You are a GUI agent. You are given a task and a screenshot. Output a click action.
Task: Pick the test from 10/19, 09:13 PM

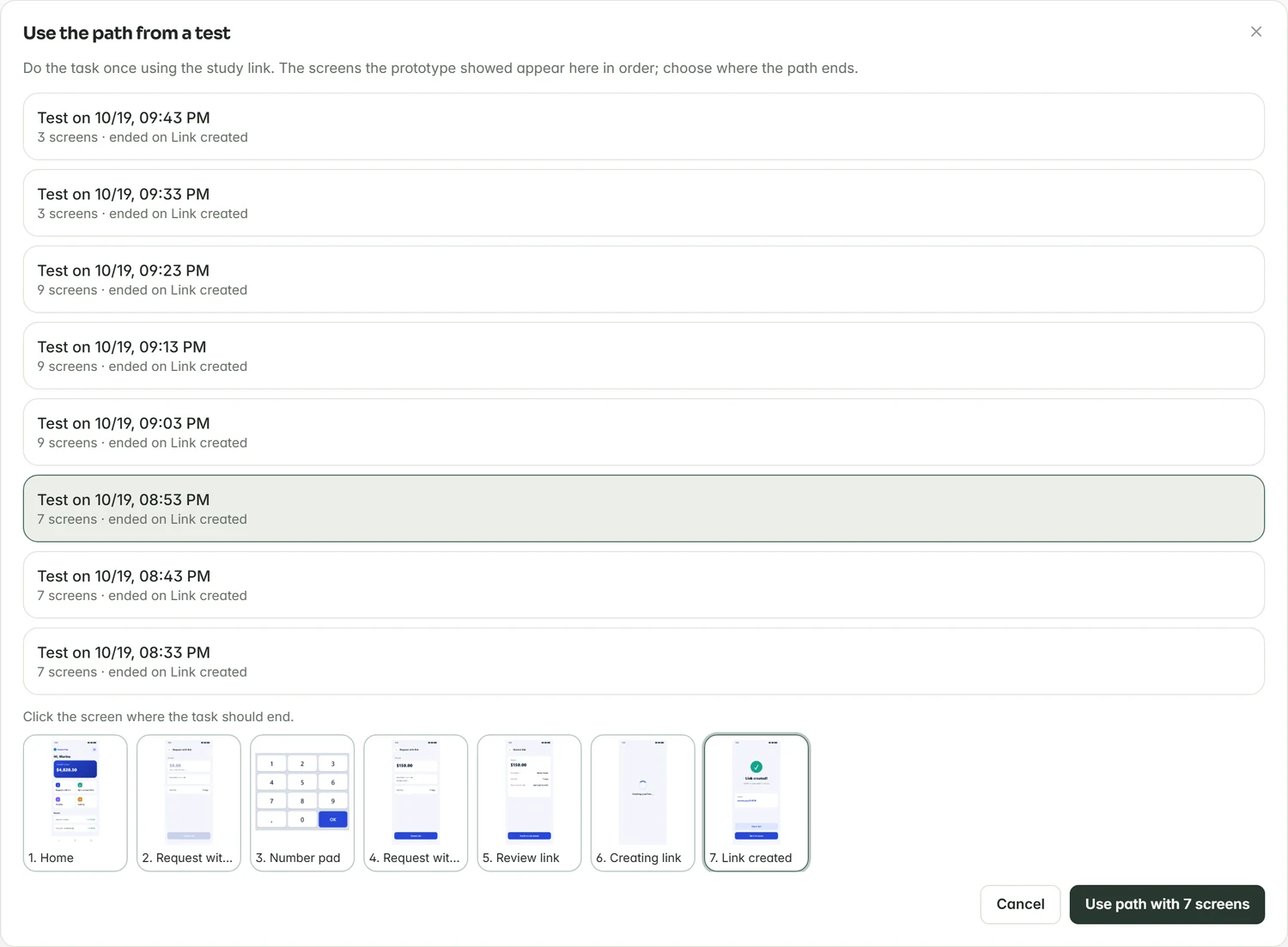[x=643, y=355]
